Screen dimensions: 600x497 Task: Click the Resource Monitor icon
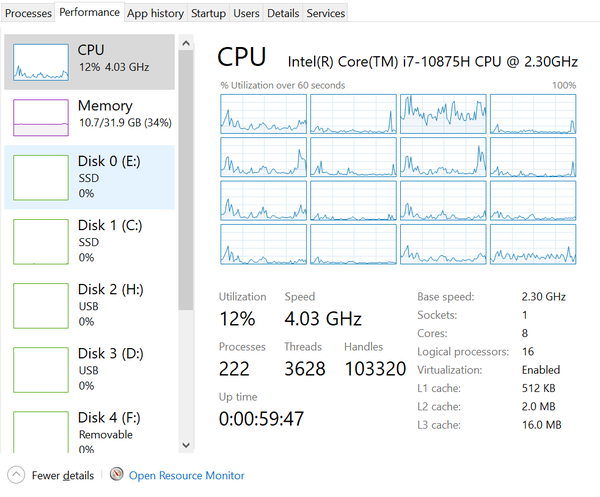tap(117, 475)
